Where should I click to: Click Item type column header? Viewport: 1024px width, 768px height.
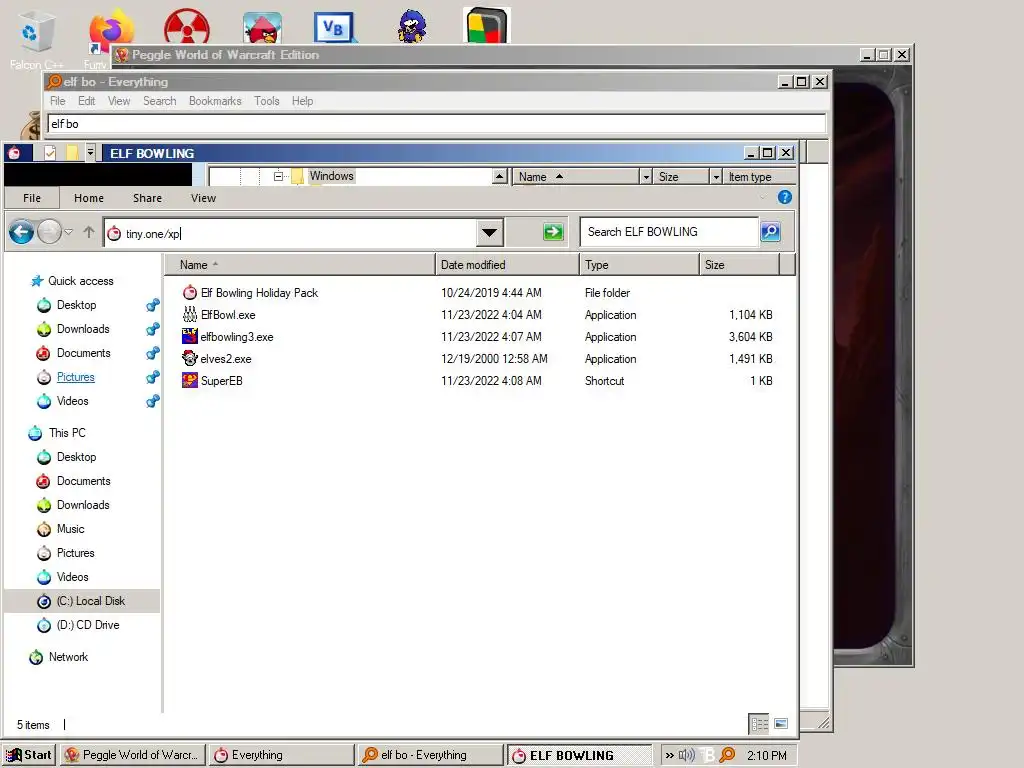[x=759, y=177]
